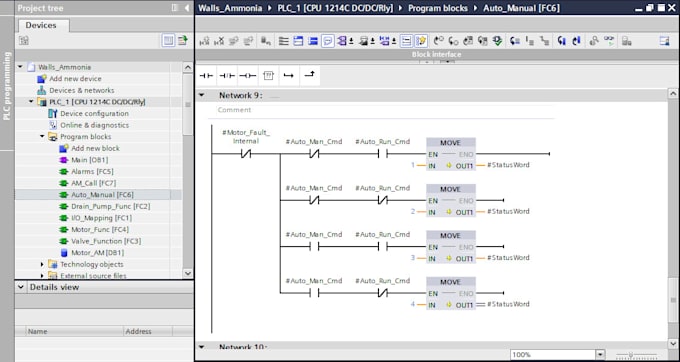680x362 pixels.
Task: Click the monitoring glasses icon in toolbar
Action: coord(609,41)
